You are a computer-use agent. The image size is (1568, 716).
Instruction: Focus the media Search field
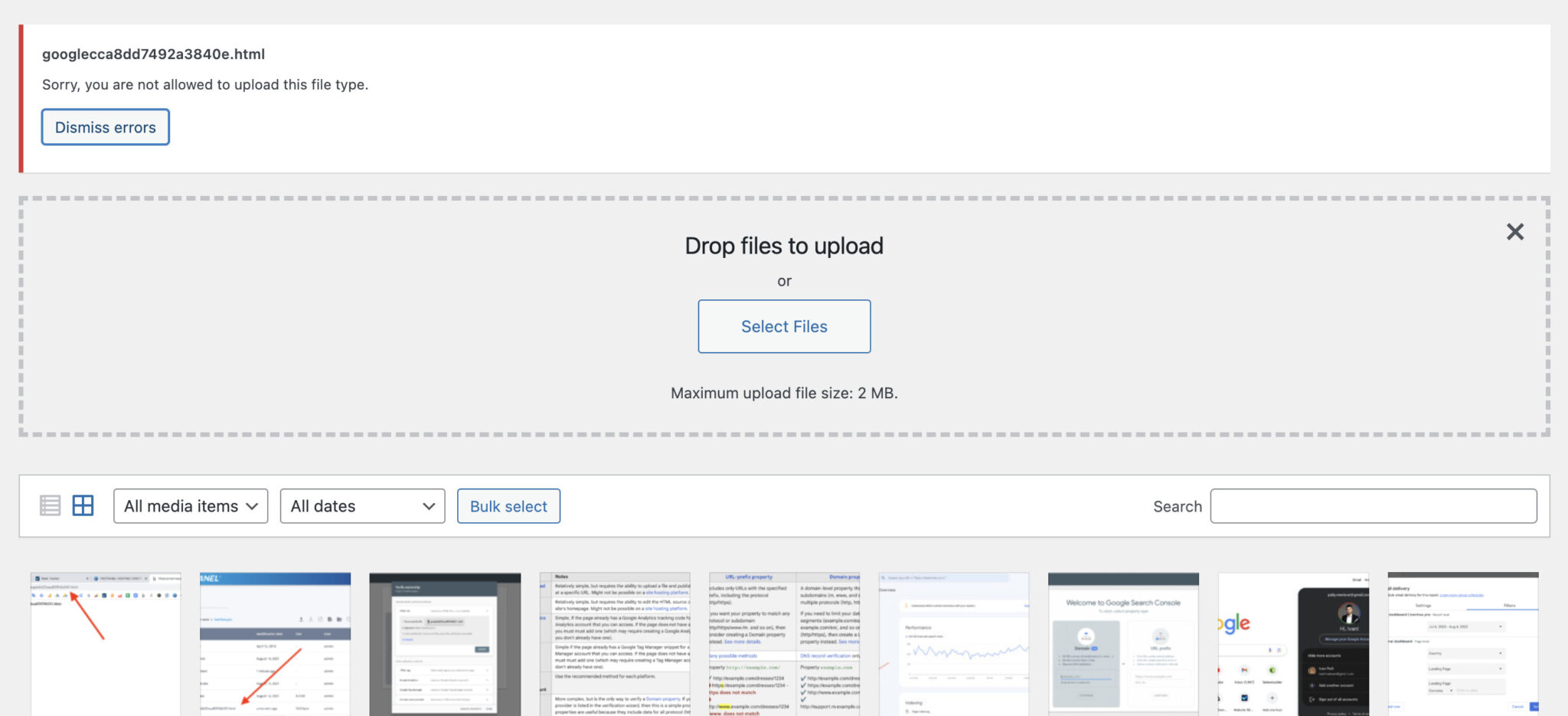click(1373, 506)
